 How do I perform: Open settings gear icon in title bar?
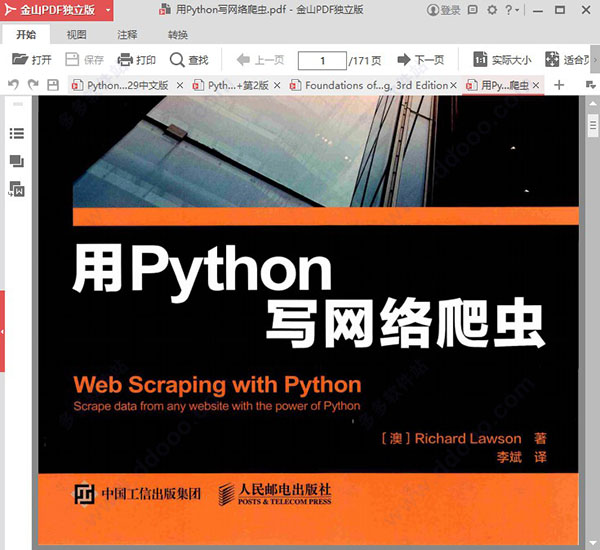492,10
